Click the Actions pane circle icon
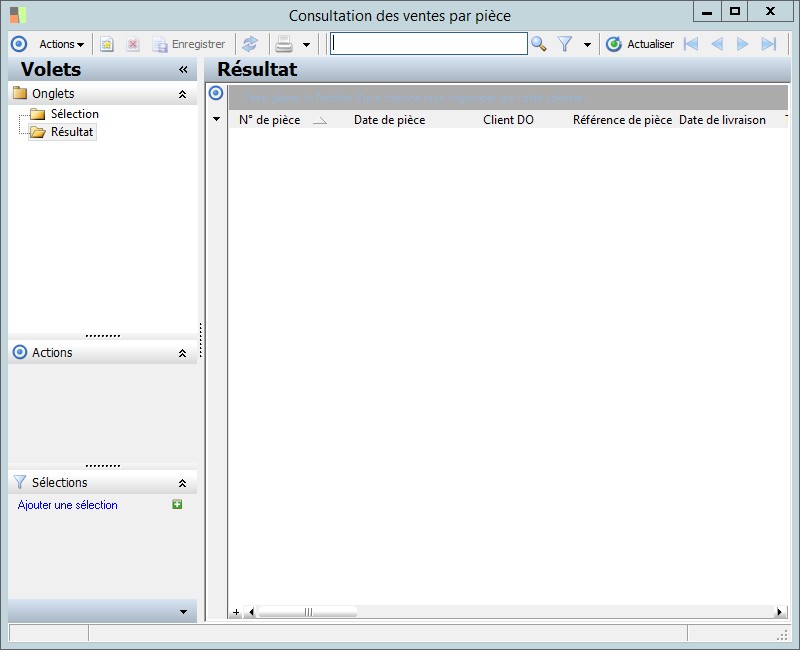This screenshot has width=800, height=650. [x=19, y=352]
